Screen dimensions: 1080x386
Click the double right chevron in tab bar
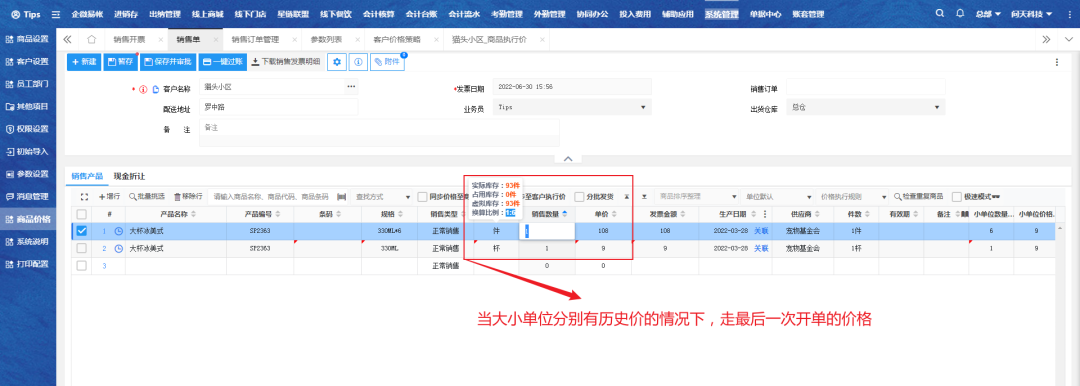(1046, 39)
